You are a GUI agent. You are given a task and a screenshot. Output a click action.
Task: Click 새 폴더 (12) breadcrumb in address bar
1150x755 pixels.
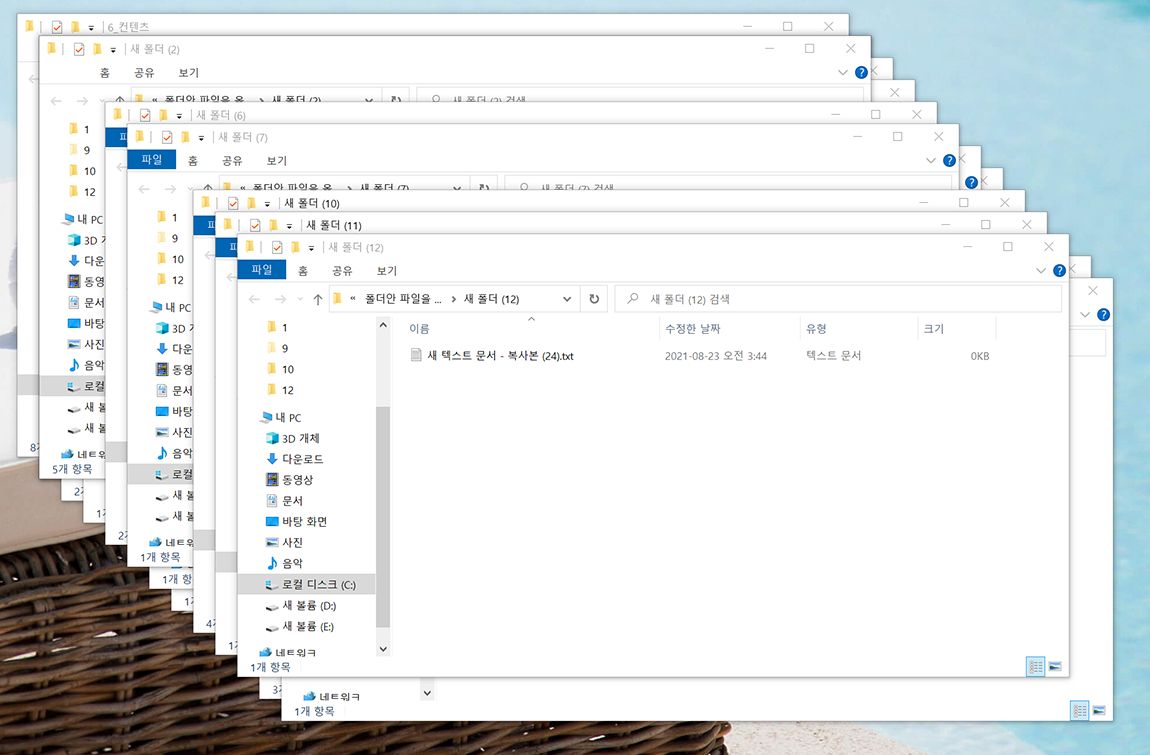491,299
